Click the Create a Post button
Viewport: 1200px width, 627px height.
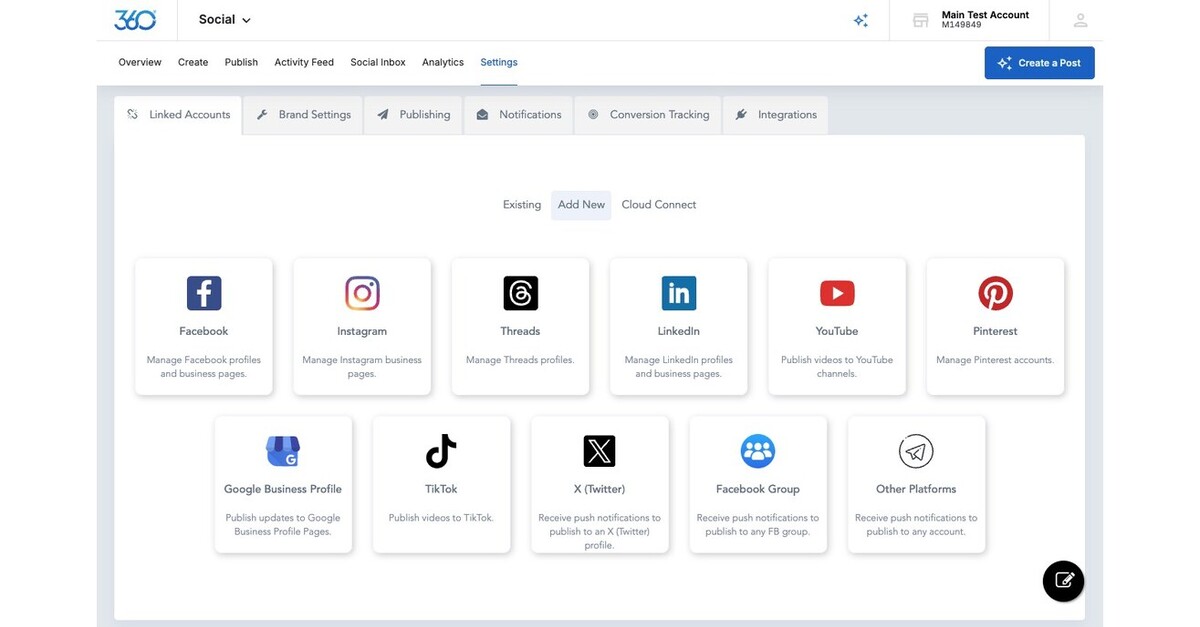coord(1039,63)
